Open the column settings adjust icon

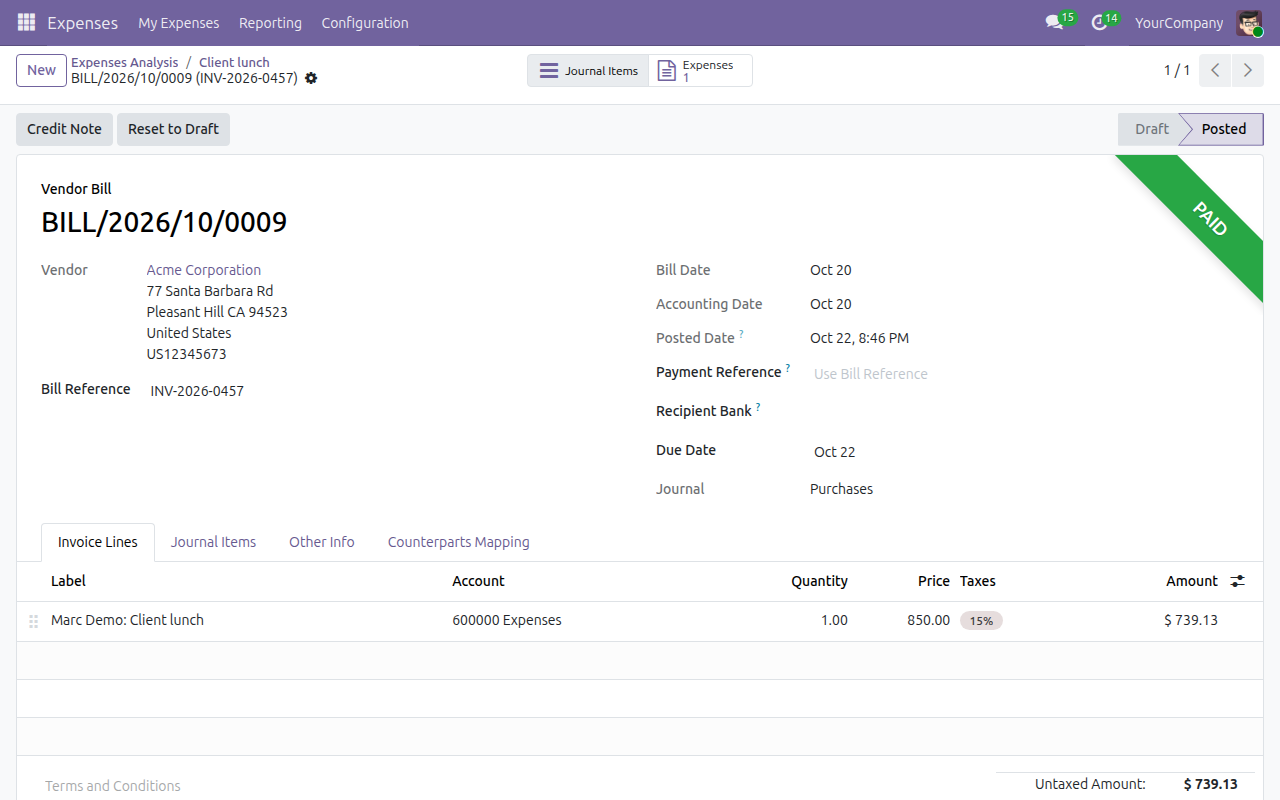tap(1237, 581)
